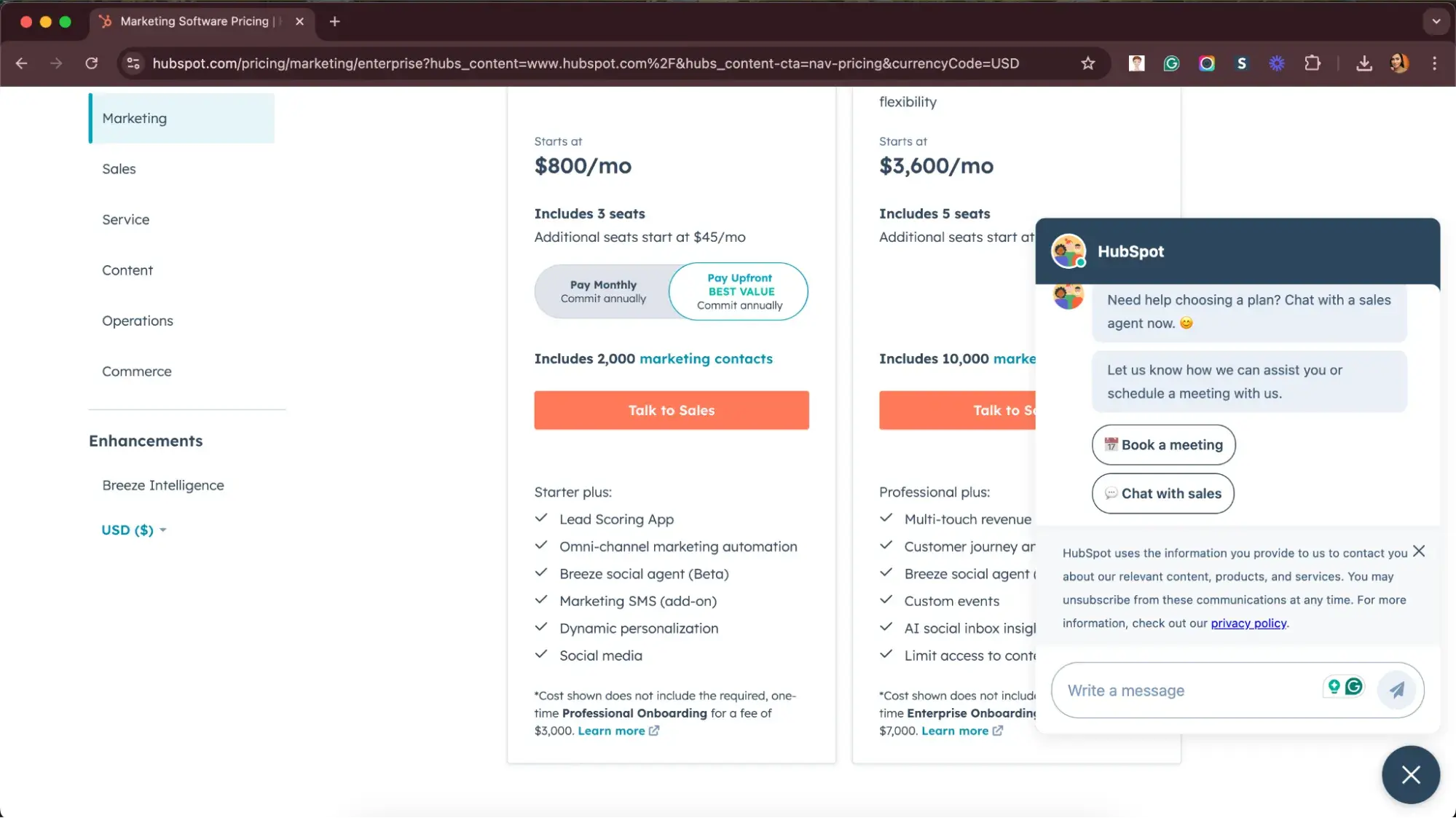Viewport: 1456px width, 818px height.
Task: Switch billing to Pay Monthly
Action: pos(602,291)
